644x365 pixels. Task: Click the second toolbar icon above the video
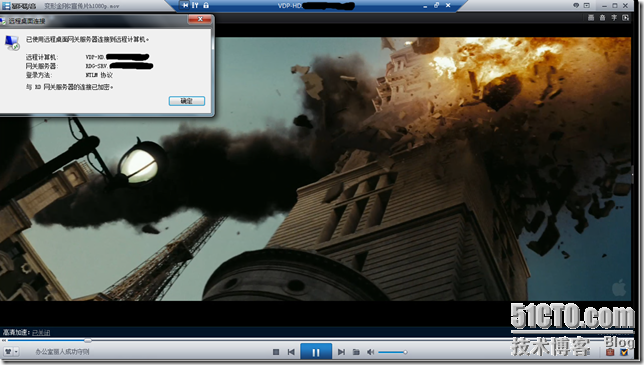coord(603,18)
